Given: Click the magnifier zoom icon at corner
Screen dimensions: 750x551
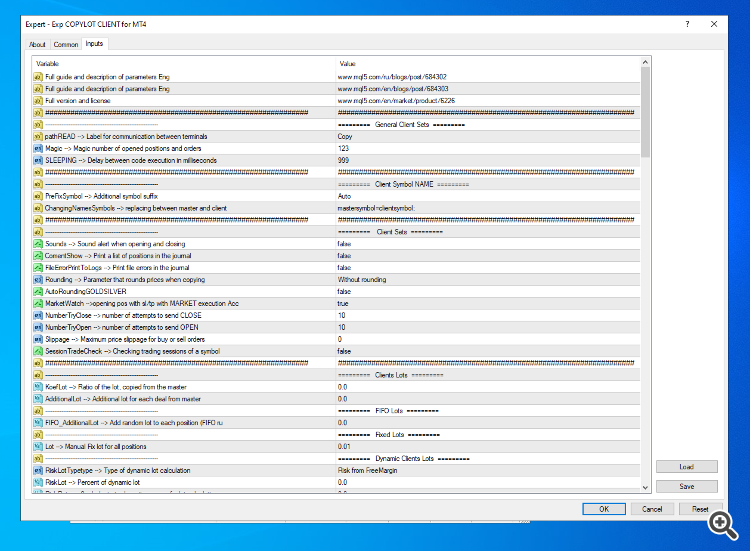Looking at the screenshot, I should [723, 525].
